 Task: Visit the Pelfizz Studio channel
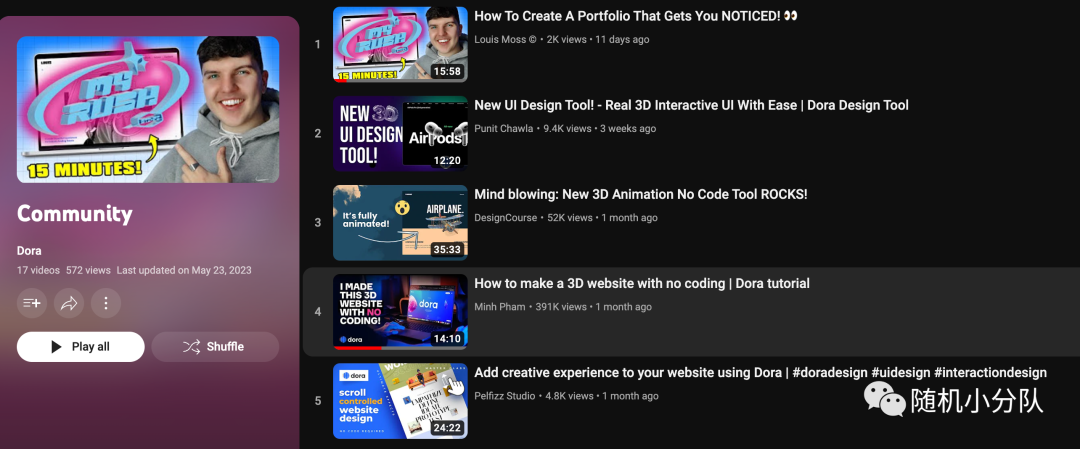point(506,396)
